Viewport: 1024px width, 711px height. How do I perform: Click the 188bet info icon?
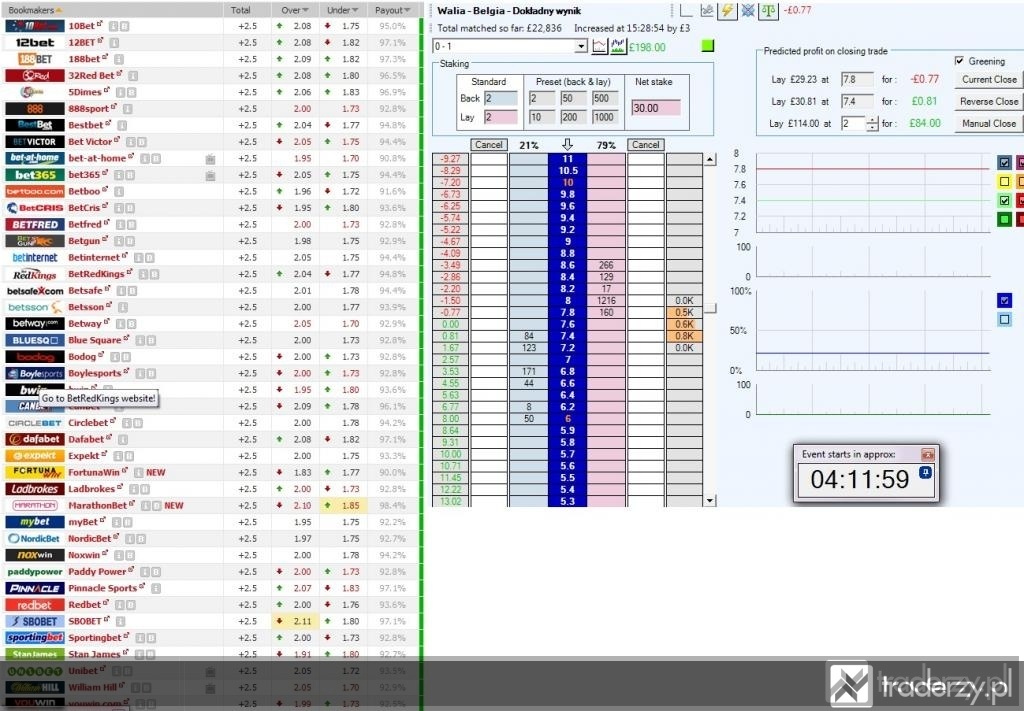[120, 59]
